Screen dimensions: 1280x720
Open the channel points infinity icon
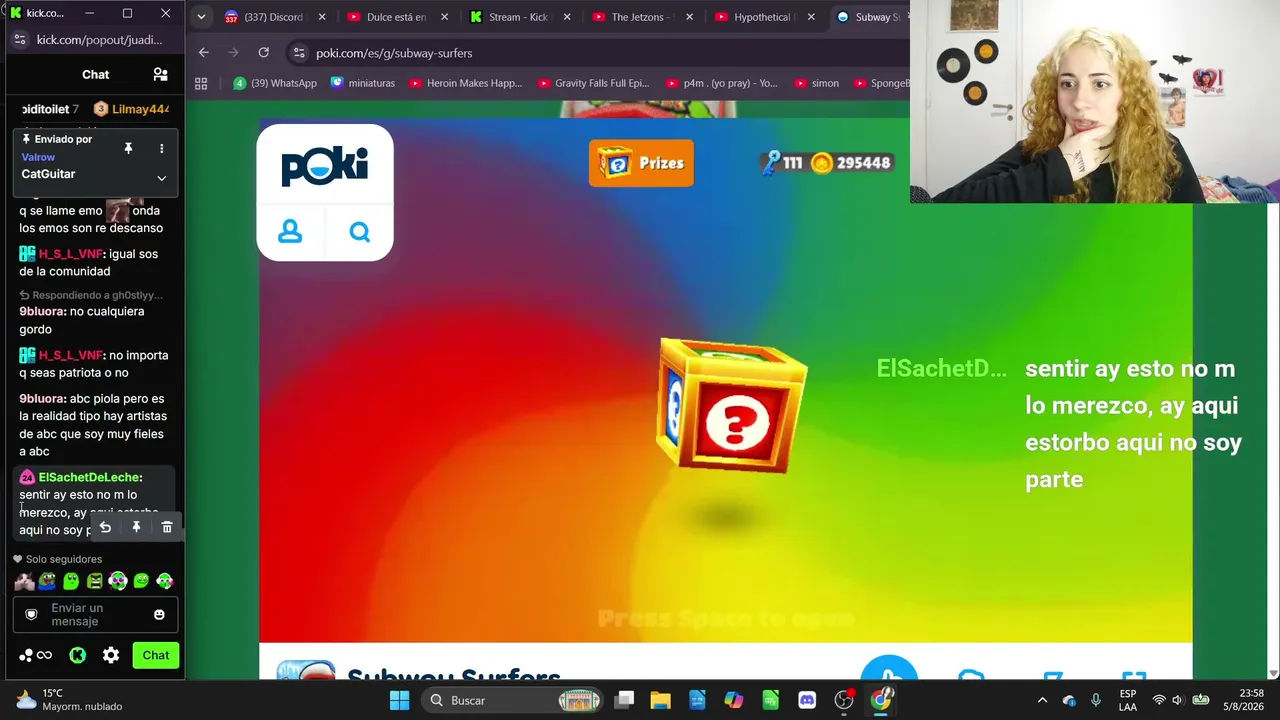(36, 655)
